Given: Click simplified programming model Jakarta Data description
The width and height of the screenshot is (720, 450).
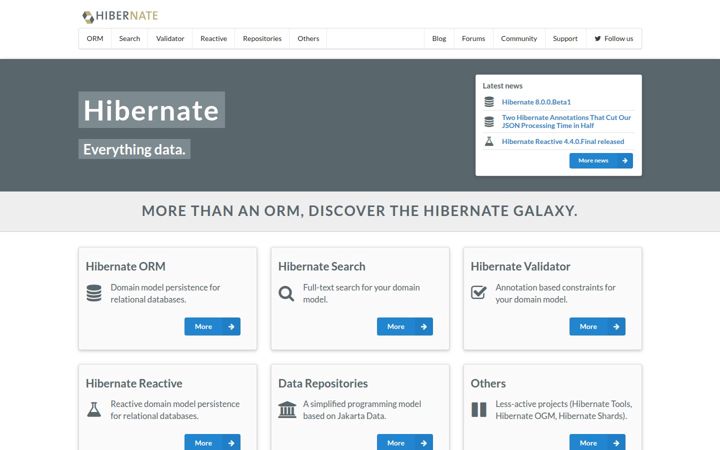Looking at the screenshot, I should pos(362,410).
